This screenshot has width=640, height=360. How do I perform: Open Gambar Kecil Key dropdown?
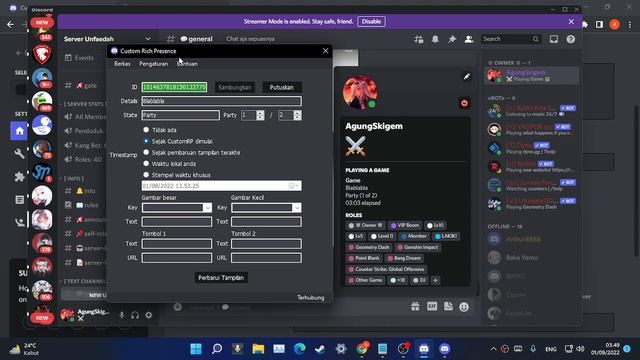(x=297, y=208)
